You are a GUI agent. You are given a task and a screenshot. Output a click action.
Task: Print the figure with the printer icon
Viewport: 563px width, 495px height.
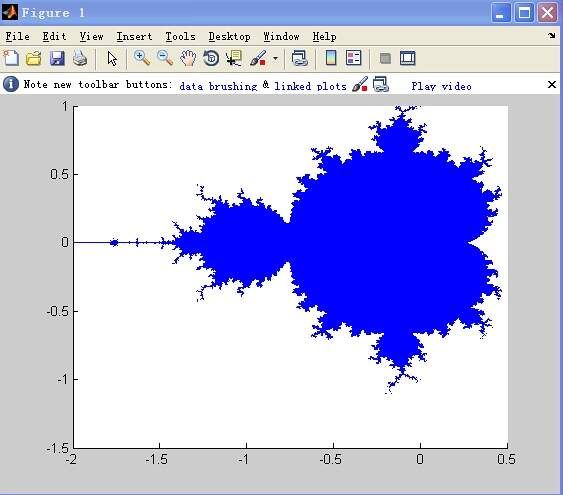[80, 58]
